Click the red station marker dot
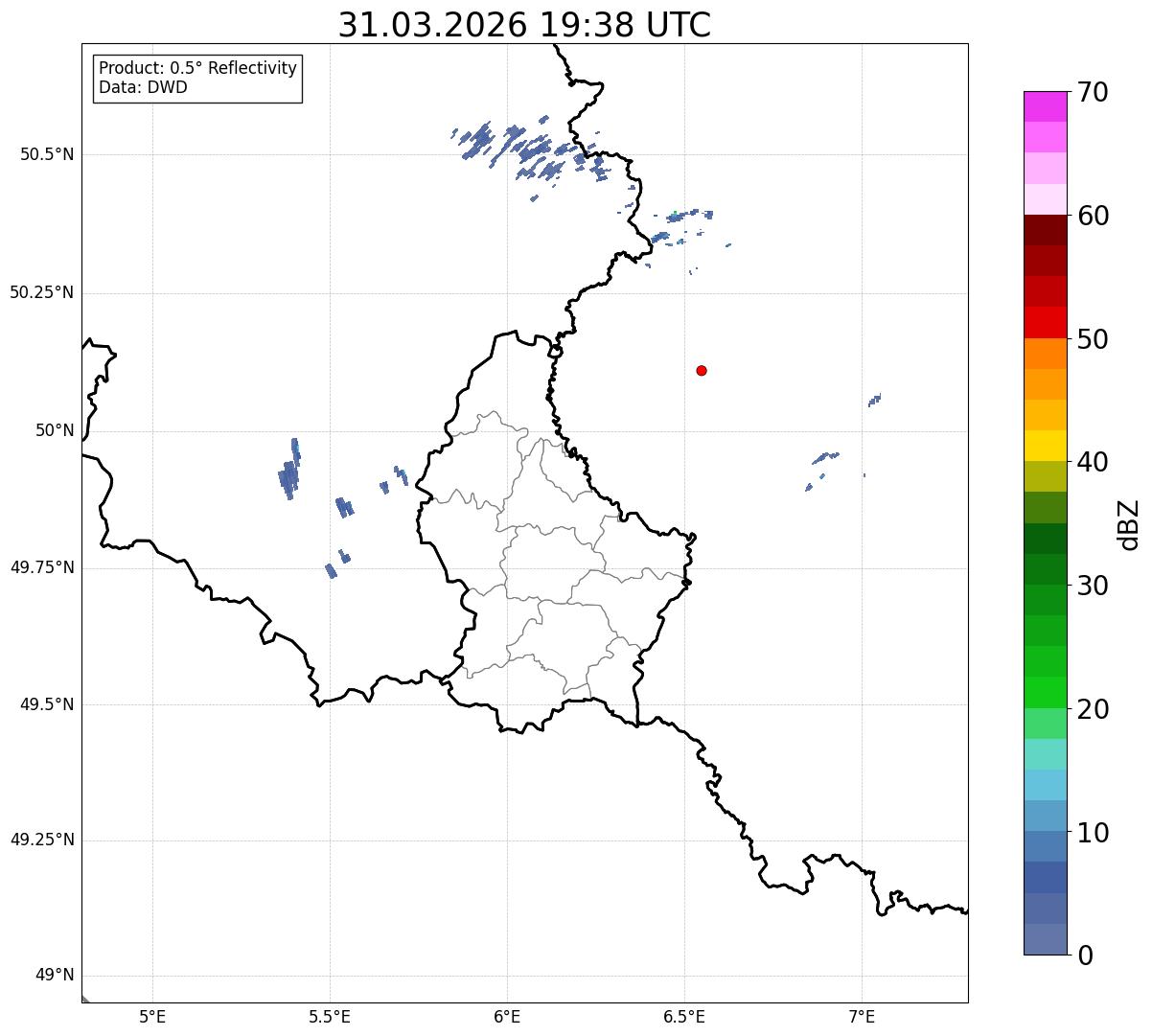1152x1036 pixels. (x=702, y=370)
